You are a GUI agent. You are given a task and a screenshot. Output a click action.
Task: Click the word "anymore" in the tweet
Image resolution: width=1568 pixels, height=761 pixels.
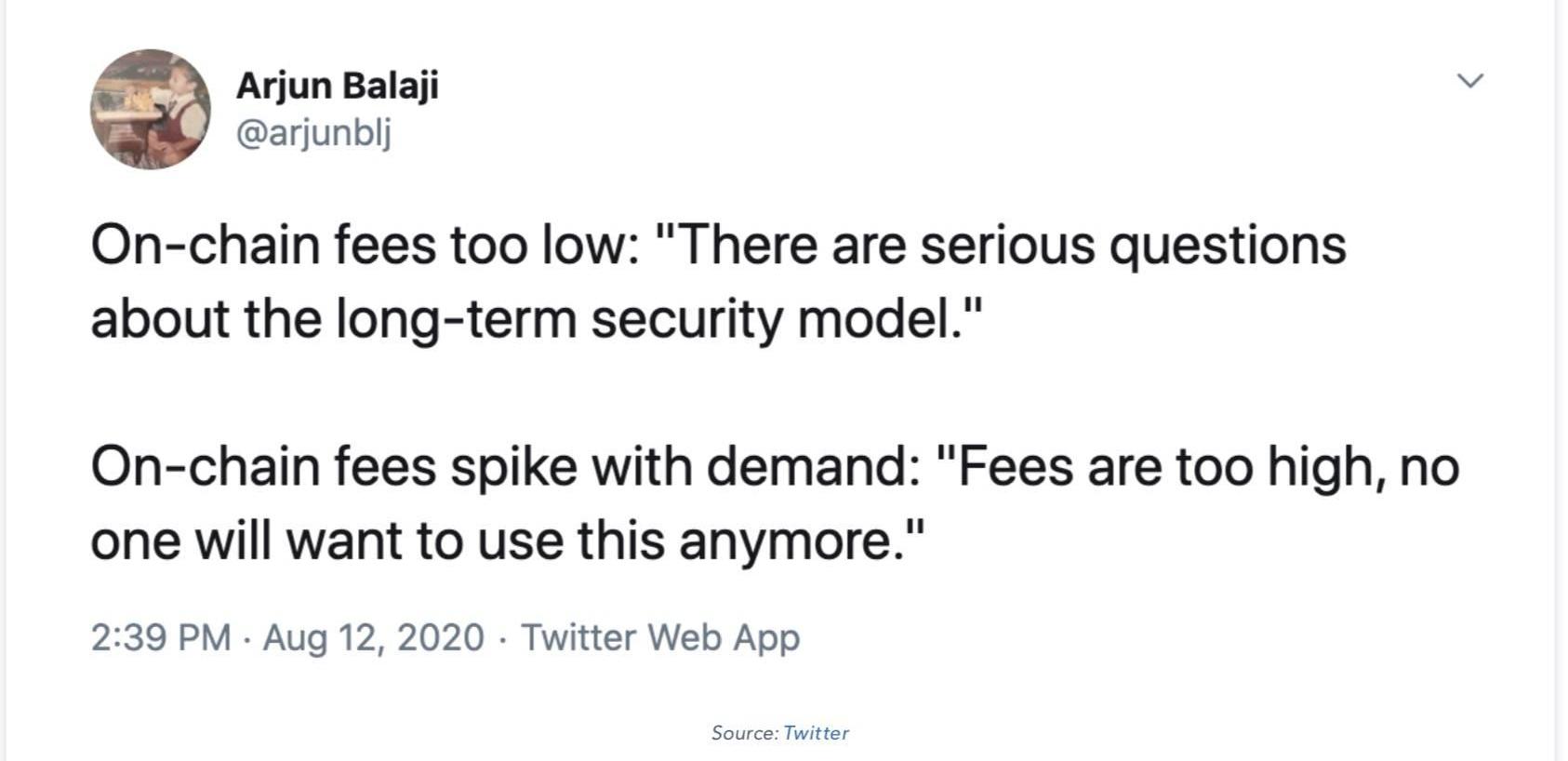[x=786, y=541]
